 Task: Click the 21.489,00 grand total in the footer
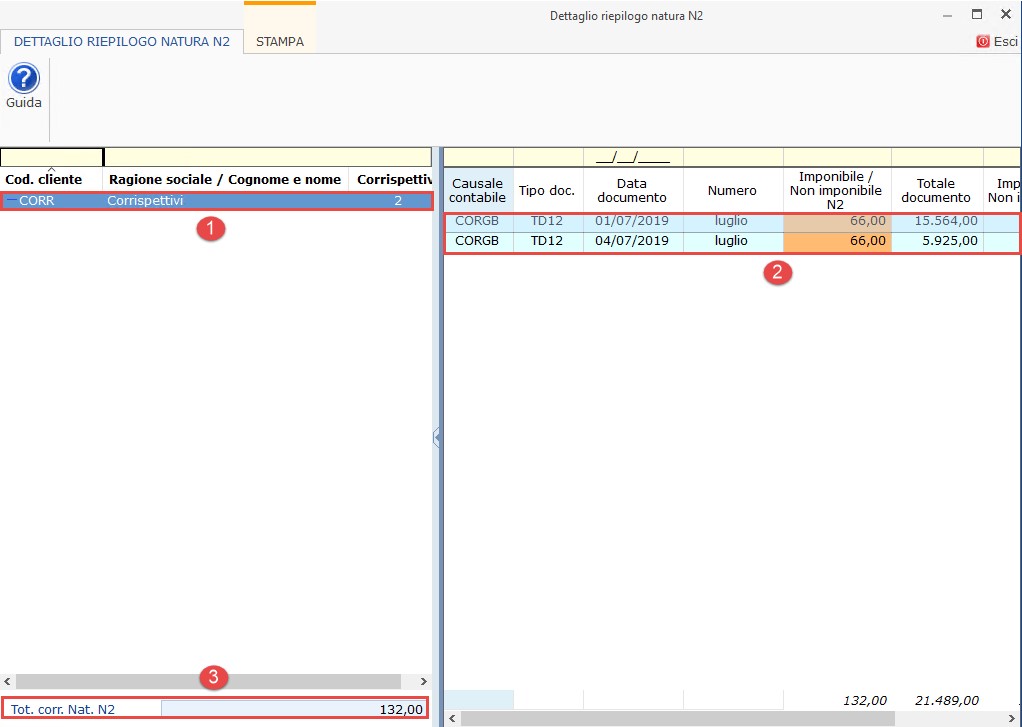(946, 701)
